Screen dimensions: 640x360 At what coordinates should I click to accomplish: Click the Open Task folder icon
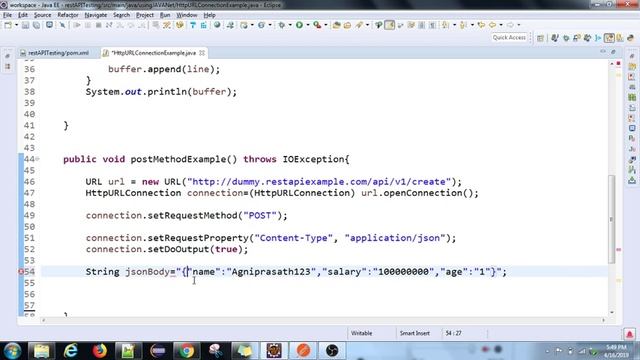pyautogui.click(x=347, y=25)
